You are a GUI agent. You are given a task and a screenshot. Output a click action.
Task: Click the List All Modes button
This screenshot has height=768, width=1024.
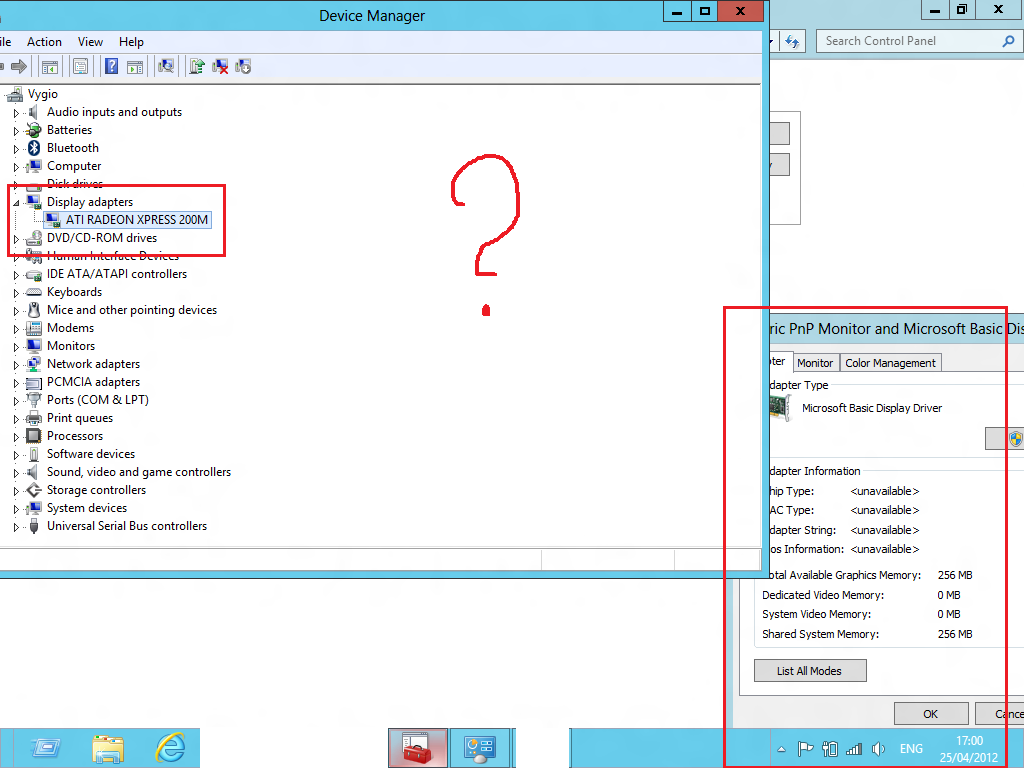click(x=810, y=671)
